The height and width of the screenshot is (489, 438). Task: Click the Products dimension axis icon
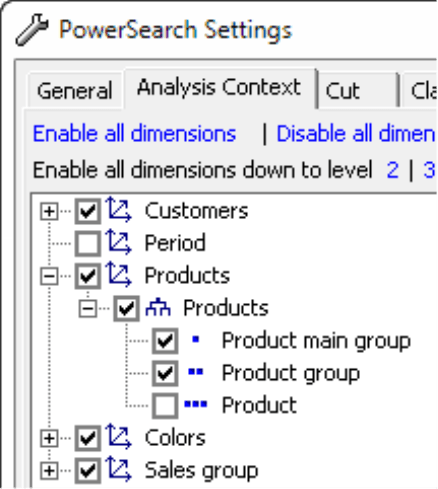(x=118, y=275)
